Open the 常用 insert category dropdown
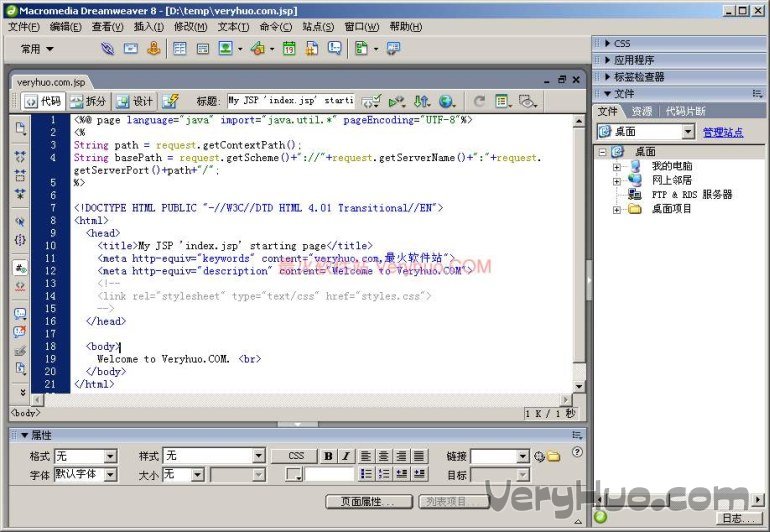 tap(37, 49)
